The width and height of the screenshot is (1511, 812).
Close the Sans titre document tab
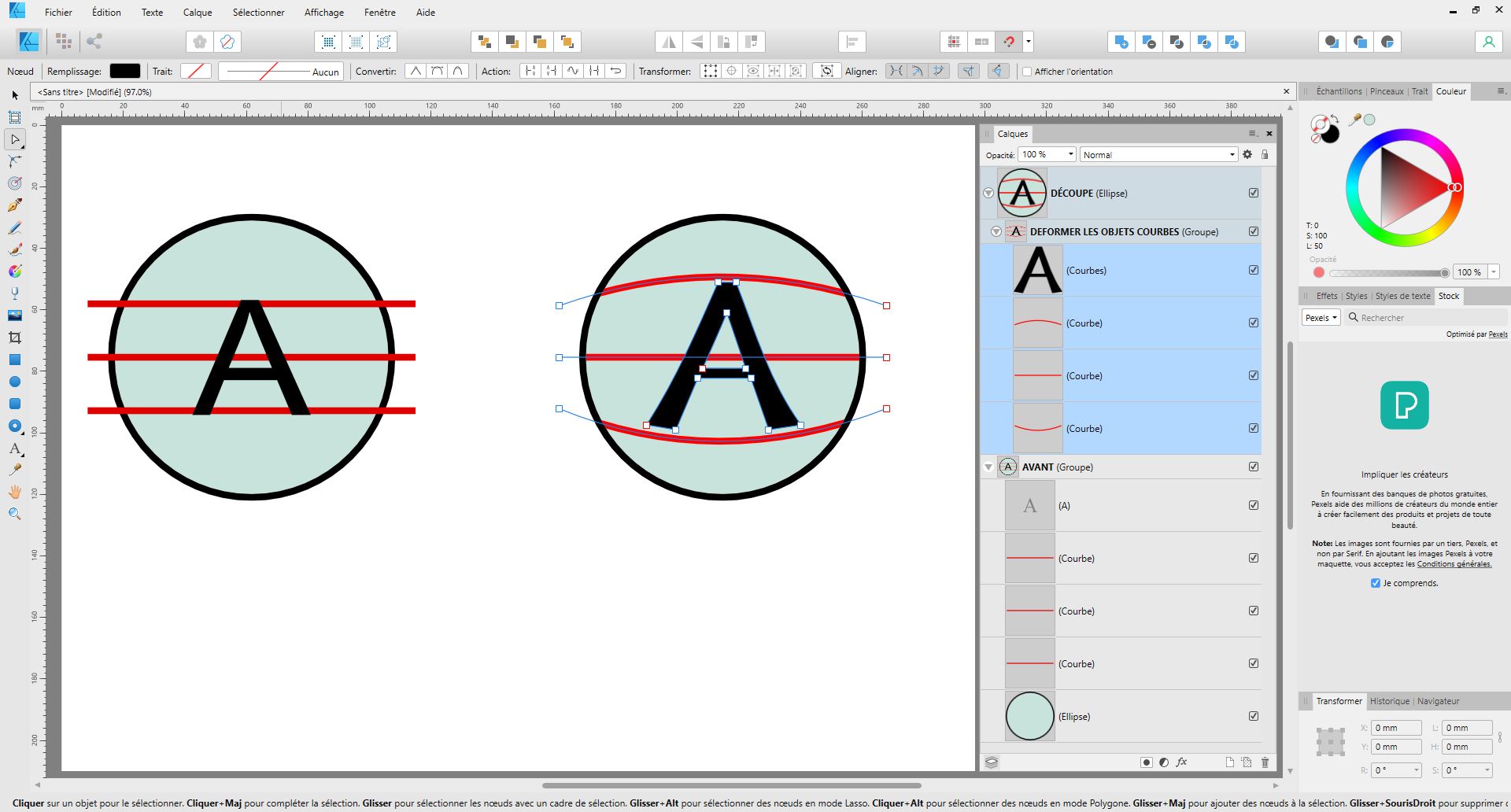click(x=1287, y=91)
